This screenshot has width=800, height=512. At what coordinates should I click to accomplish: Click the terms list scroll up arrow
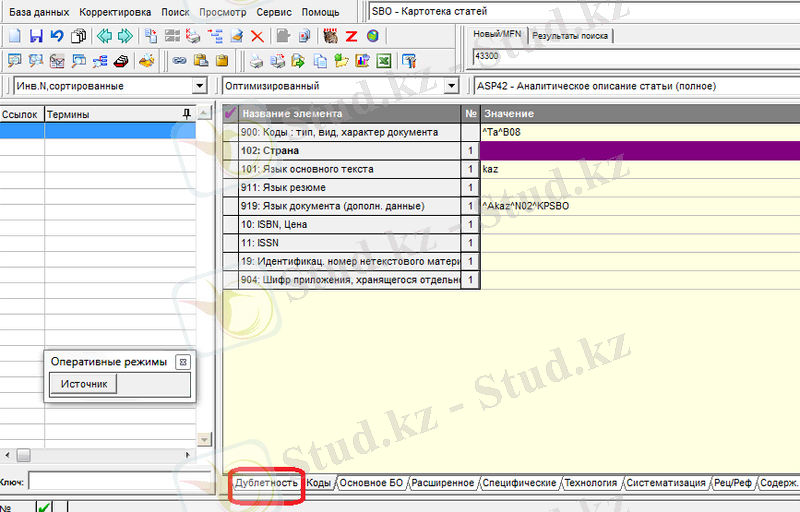[x=204, y=113]
